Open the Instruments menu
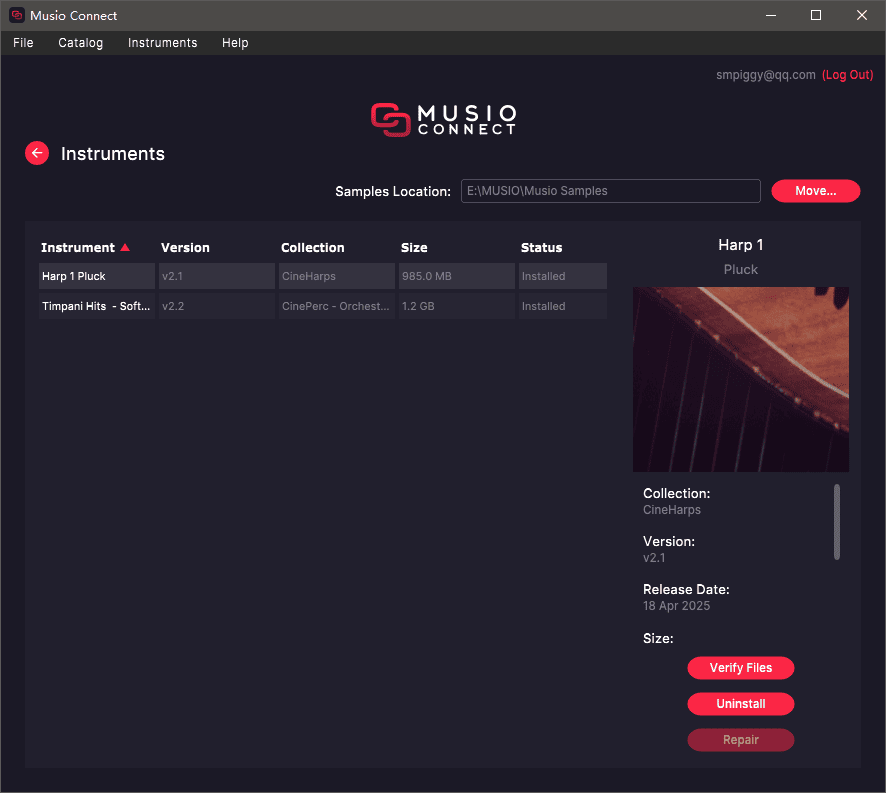This screenshot has width=886, height=793. pos(163,43)
